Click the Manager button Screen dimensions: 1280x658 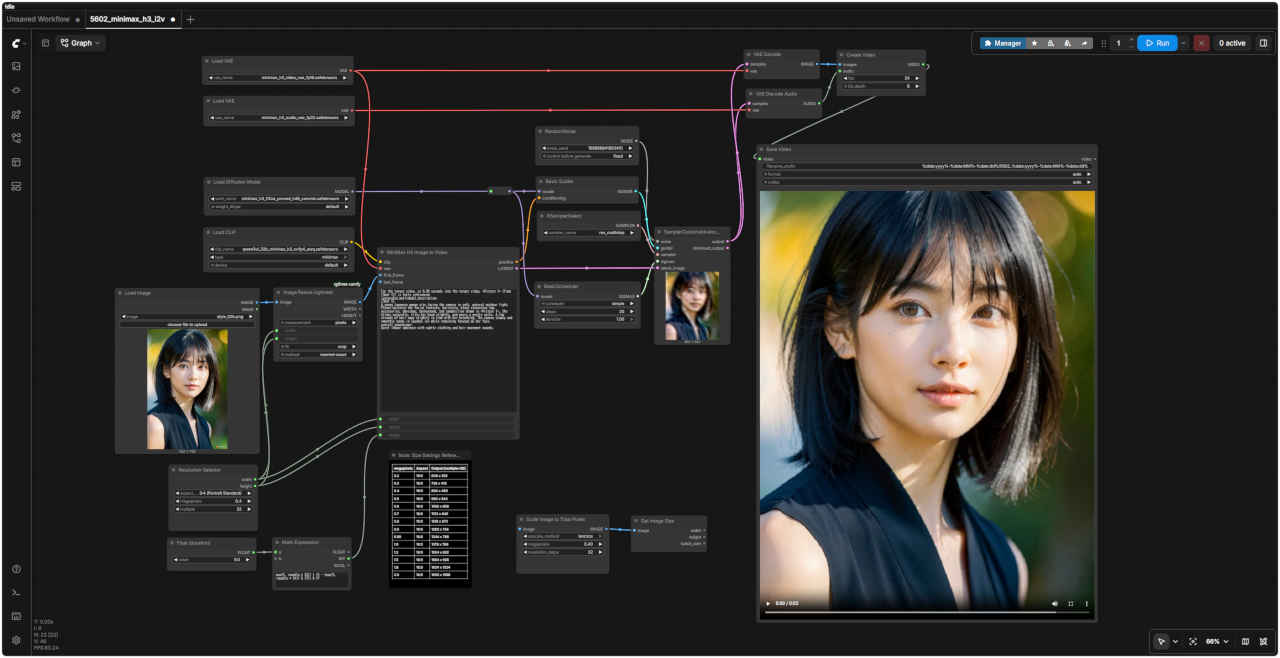[x=1002, y=43]
